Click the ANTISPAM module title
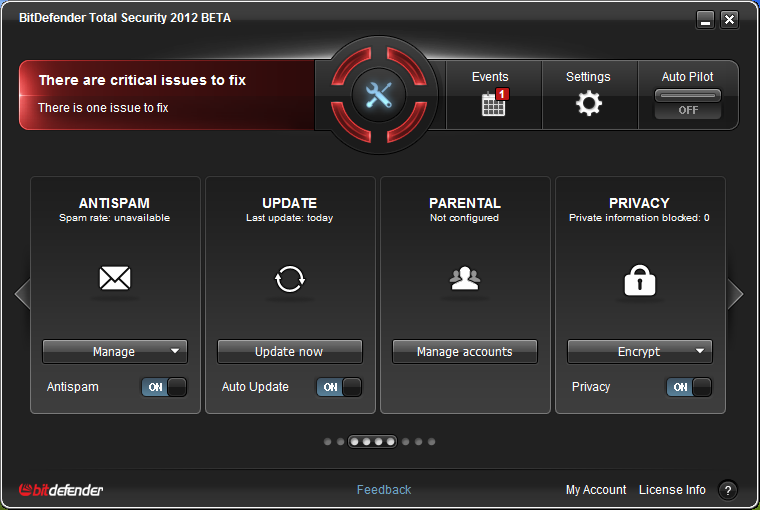The height and width of the screenshot is (510, 760). click(114, 203)
